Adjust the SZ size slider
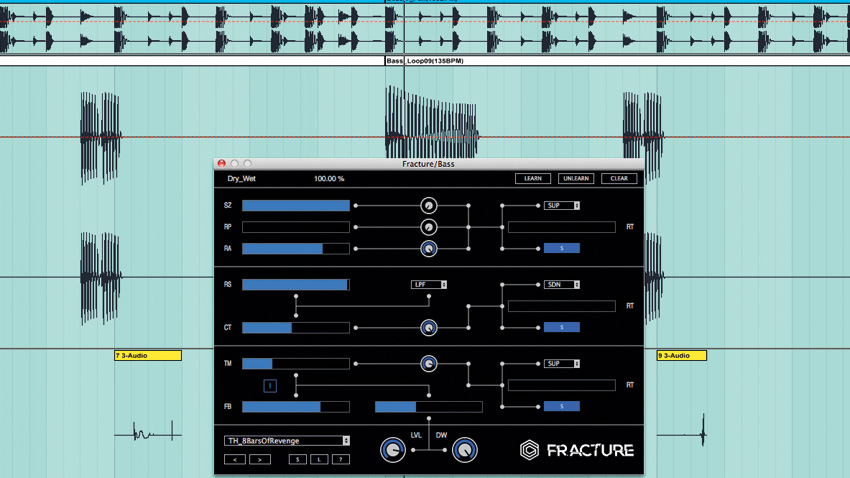This screenshot has height=478, width=850. [295, 205]
